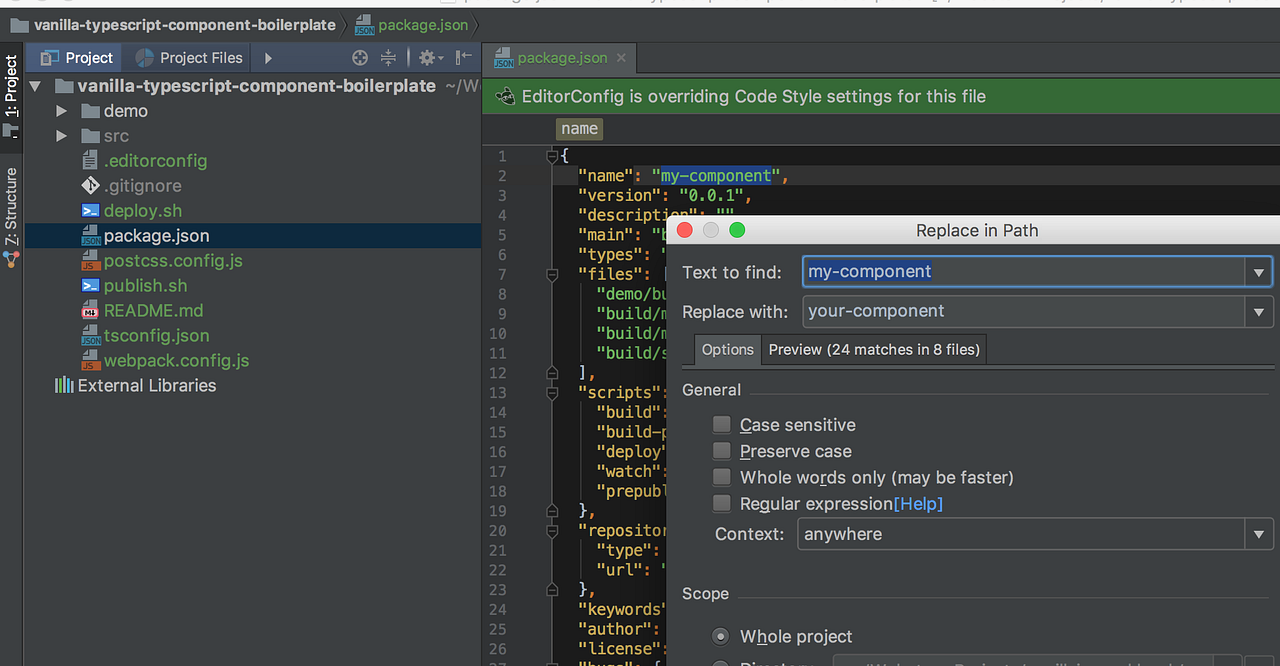Viewport: 1280px width, 666px height.
Task: Select the webpack.config.js file
Action: click(176, 361)
